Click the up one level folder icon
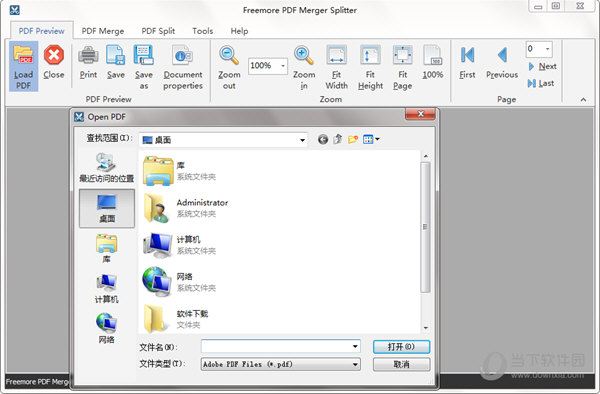 point(338,139)
